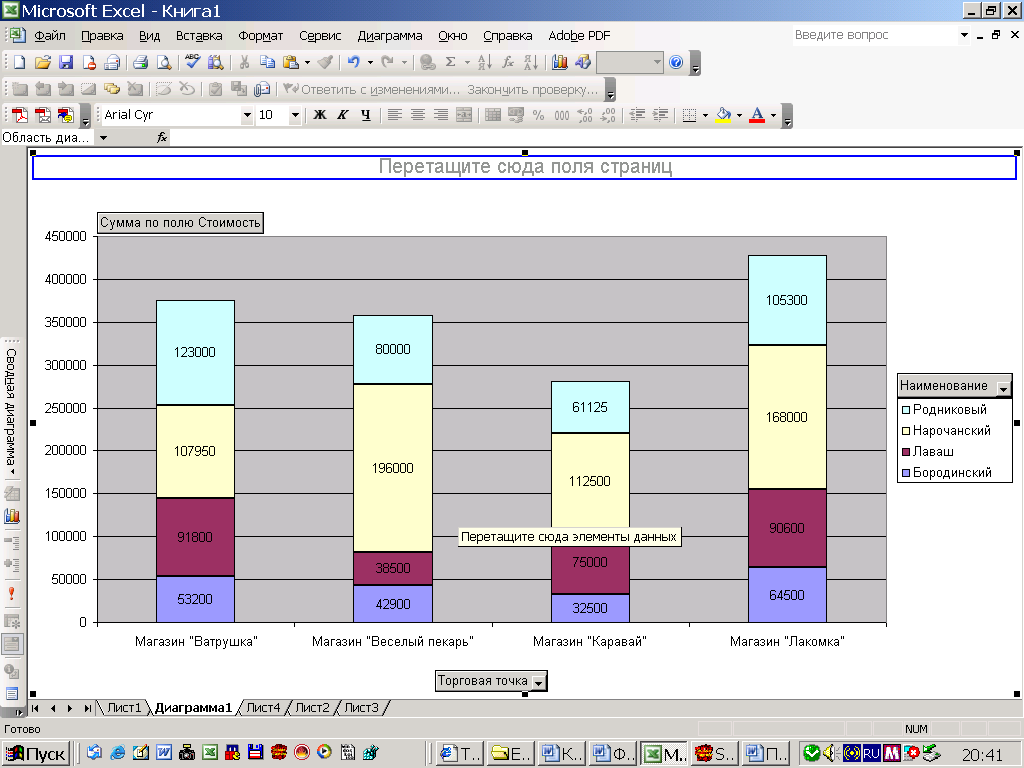
Task: Toggle italic formatting (К)
Action: [x=343, y=115]
